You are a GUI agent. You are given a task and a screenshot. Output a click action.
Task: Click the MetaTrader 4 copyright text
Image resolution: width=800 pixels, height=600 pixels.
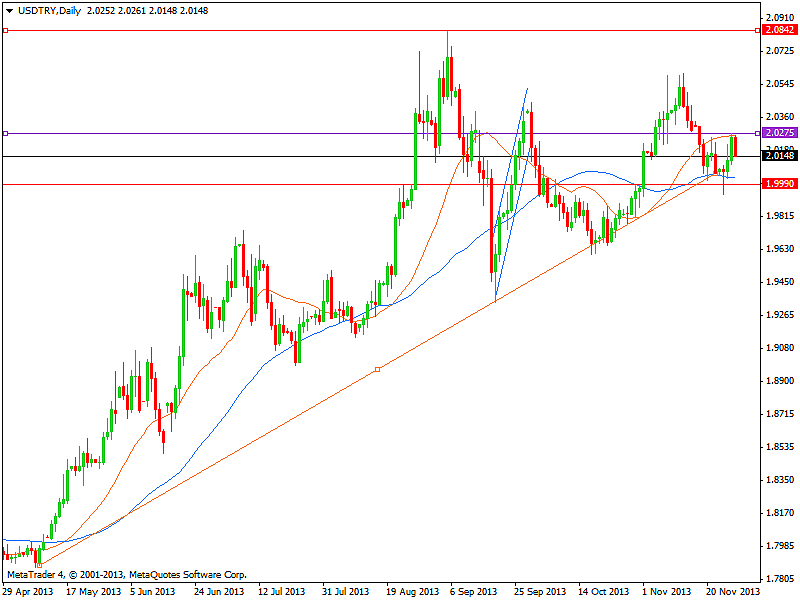pos(127,574)
